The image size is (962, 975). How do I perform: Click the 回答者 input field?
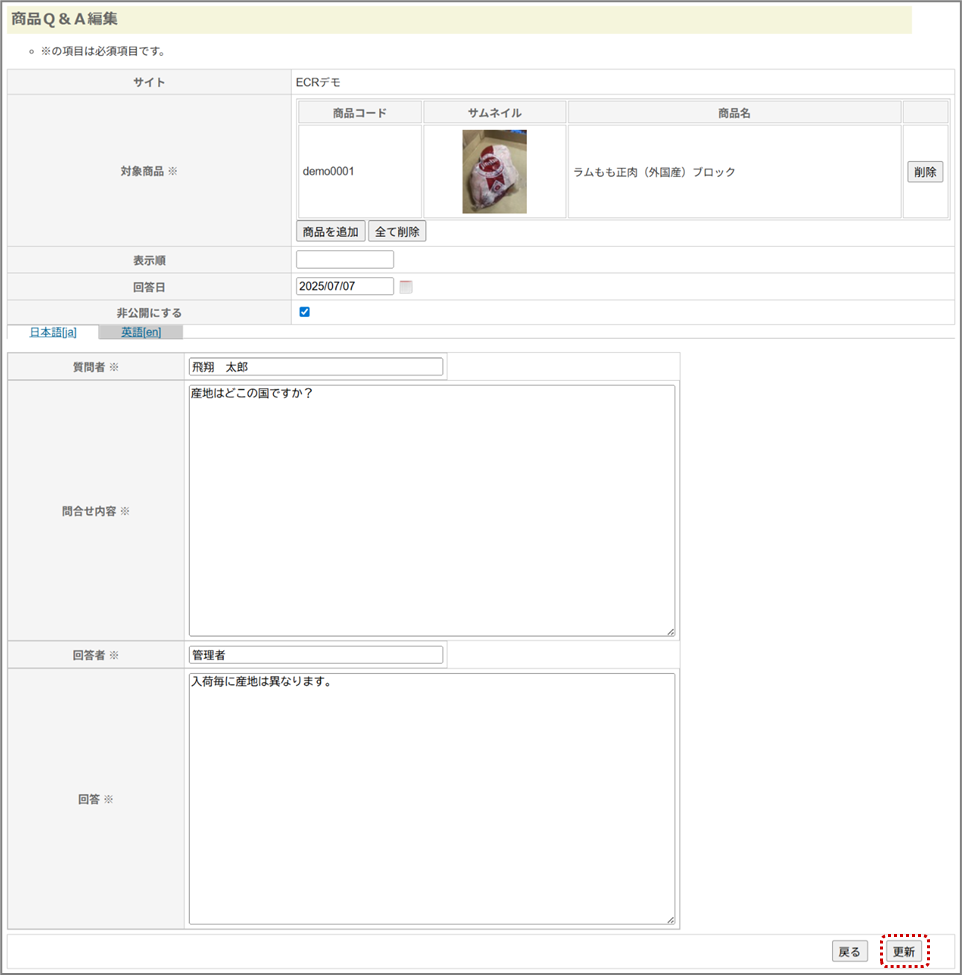click(x=315, y=655)
